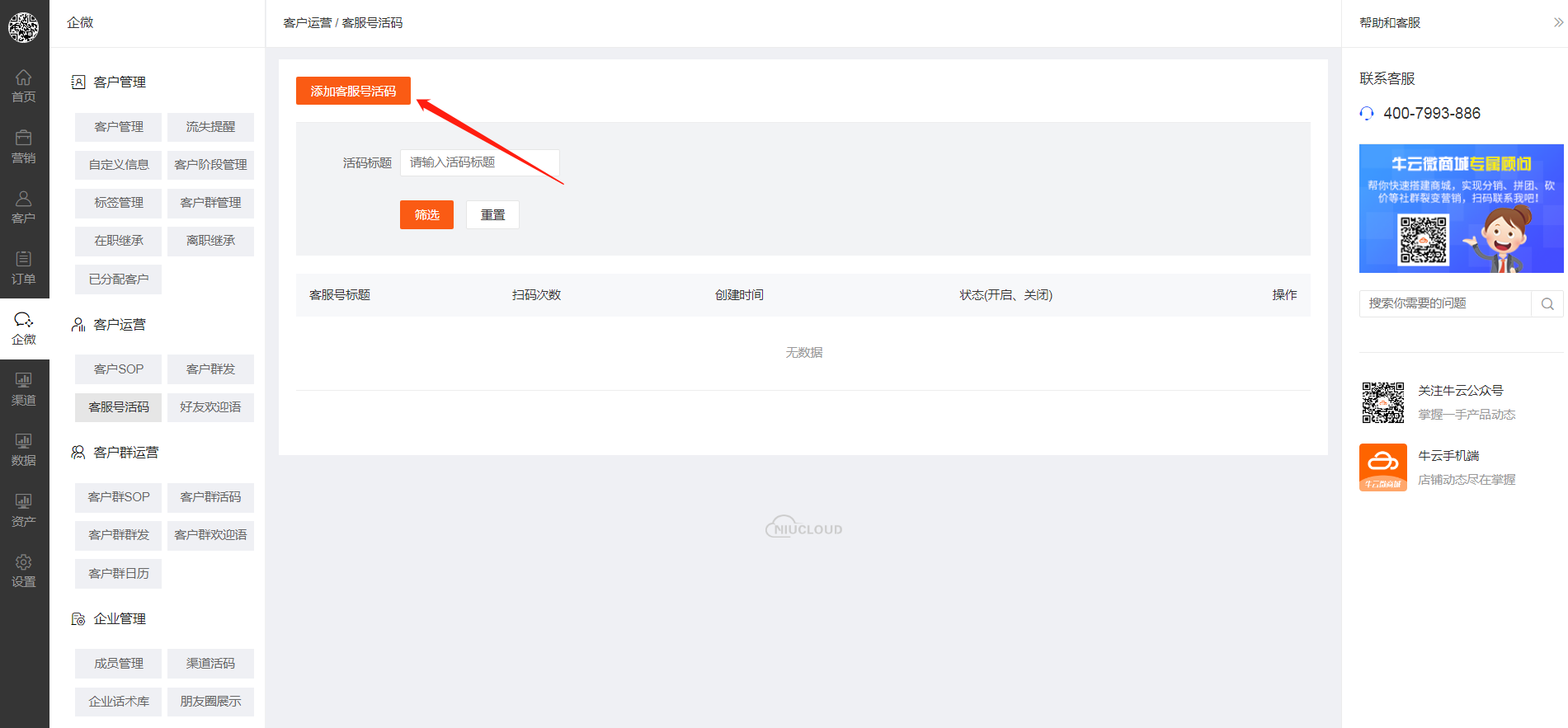The height and width of the screenshot is (728, 1568).
Task: Click the 客服号标题 column header
Action: (340, 295)
